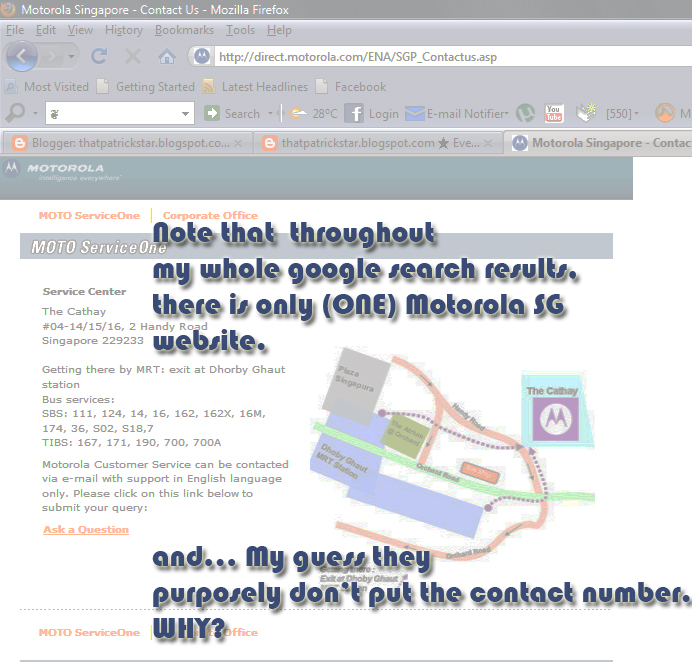This screenshot has width=692, height=662.
Task: Click the Motorola site identity icon in address bar
Action: click(x=202, y=56)
